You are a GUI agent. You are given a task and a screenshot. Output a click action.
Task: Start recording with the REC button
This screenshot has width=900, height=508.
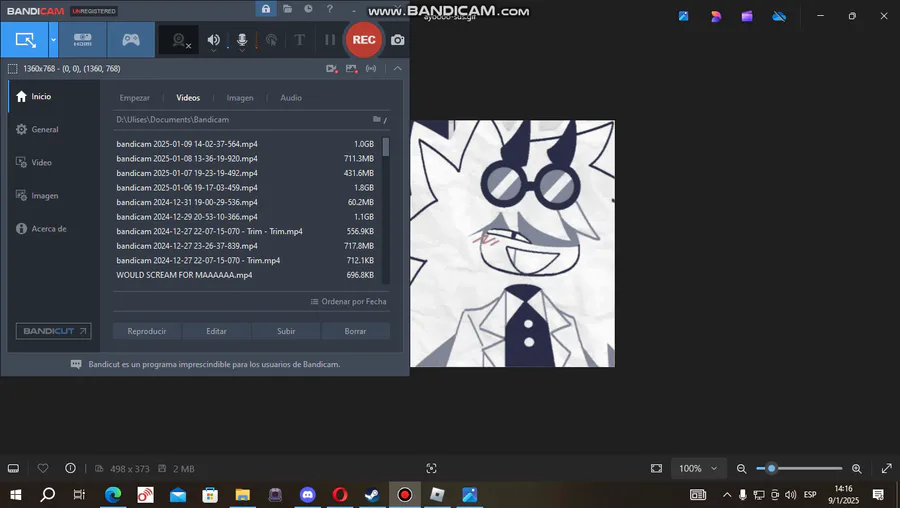[x=364, y=40]
